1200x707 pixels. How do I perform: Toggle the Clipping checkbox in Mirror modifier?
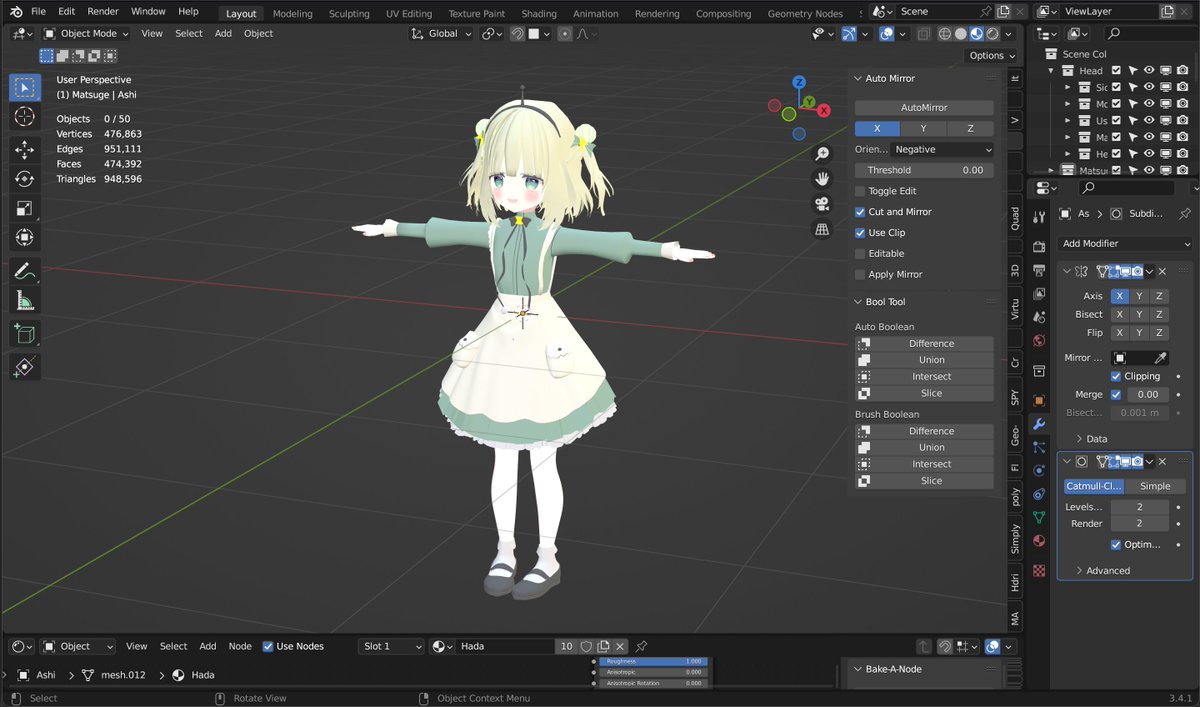tap(1116, 377)
